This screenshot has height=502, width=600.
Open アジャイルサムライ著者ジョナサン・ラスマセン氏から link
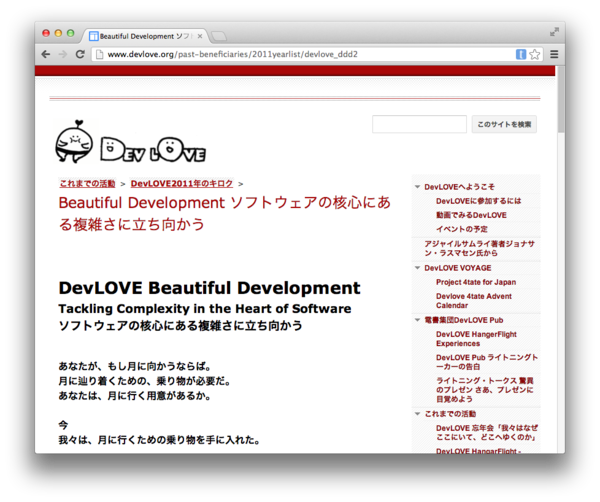479,248
